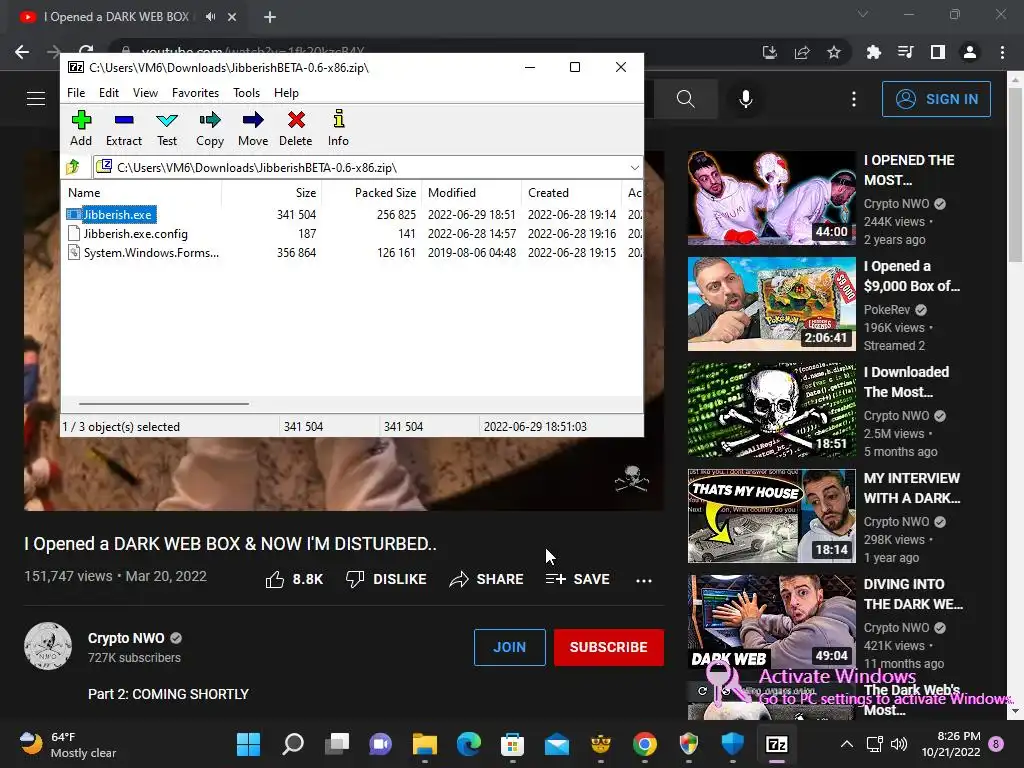The width and height of the screenshot is (1024, 768).
Task: Select the Jibberish.exe file row
Action: 353,214
